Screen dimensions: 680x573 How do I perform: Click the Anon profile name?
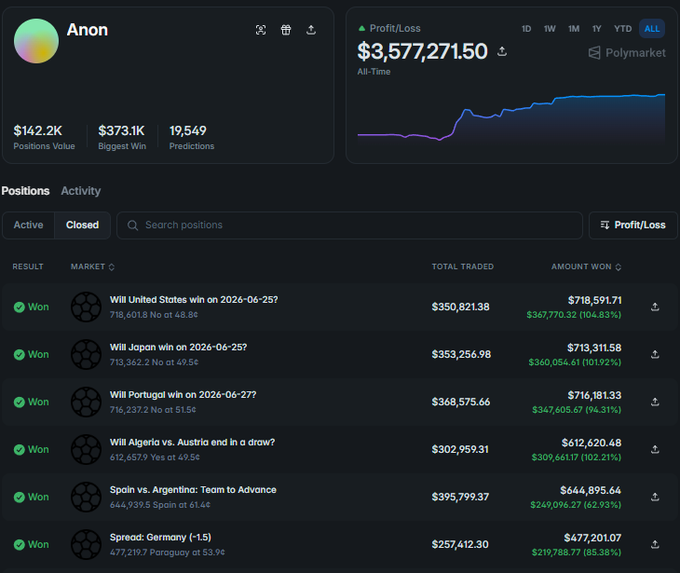87,30
